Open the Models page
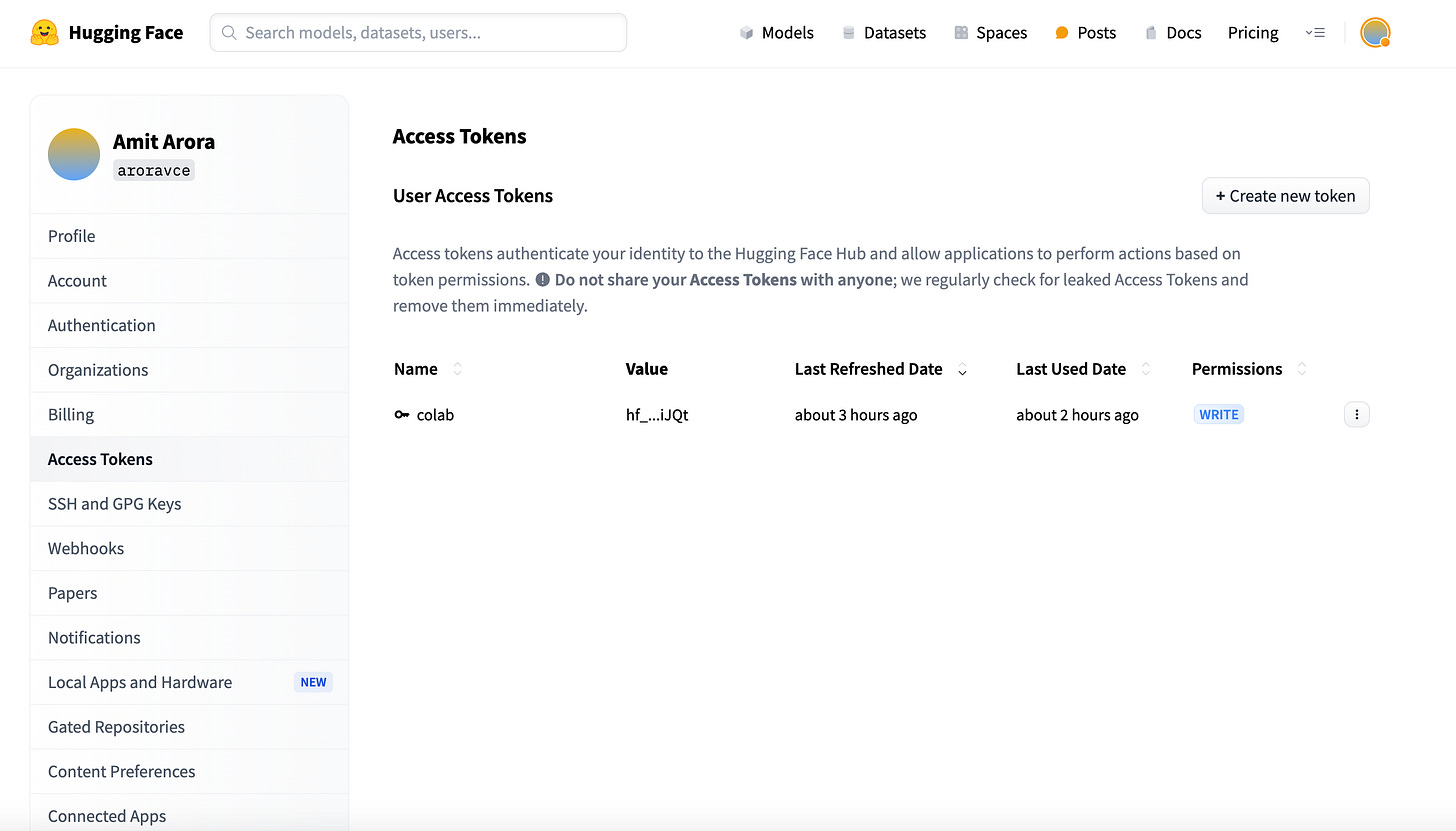1456x831 pixels. click(777, 33)
